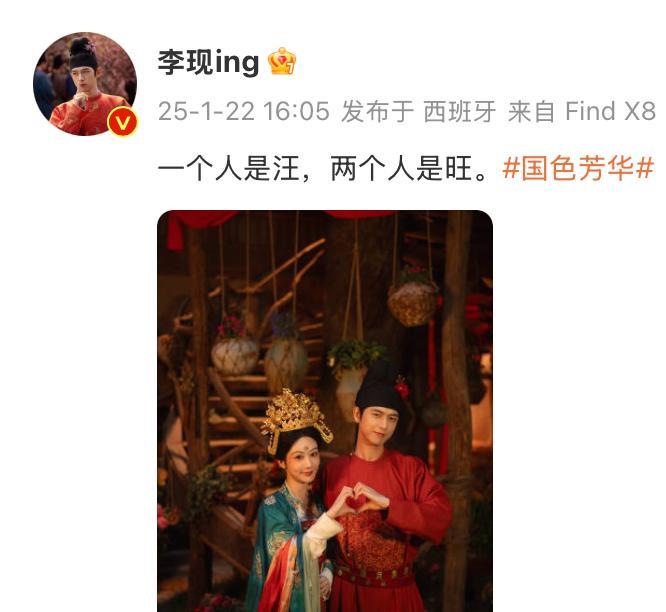Click the man's black hat in photo
The height and width of the screenshot is (612, 666).
(379, 386)
